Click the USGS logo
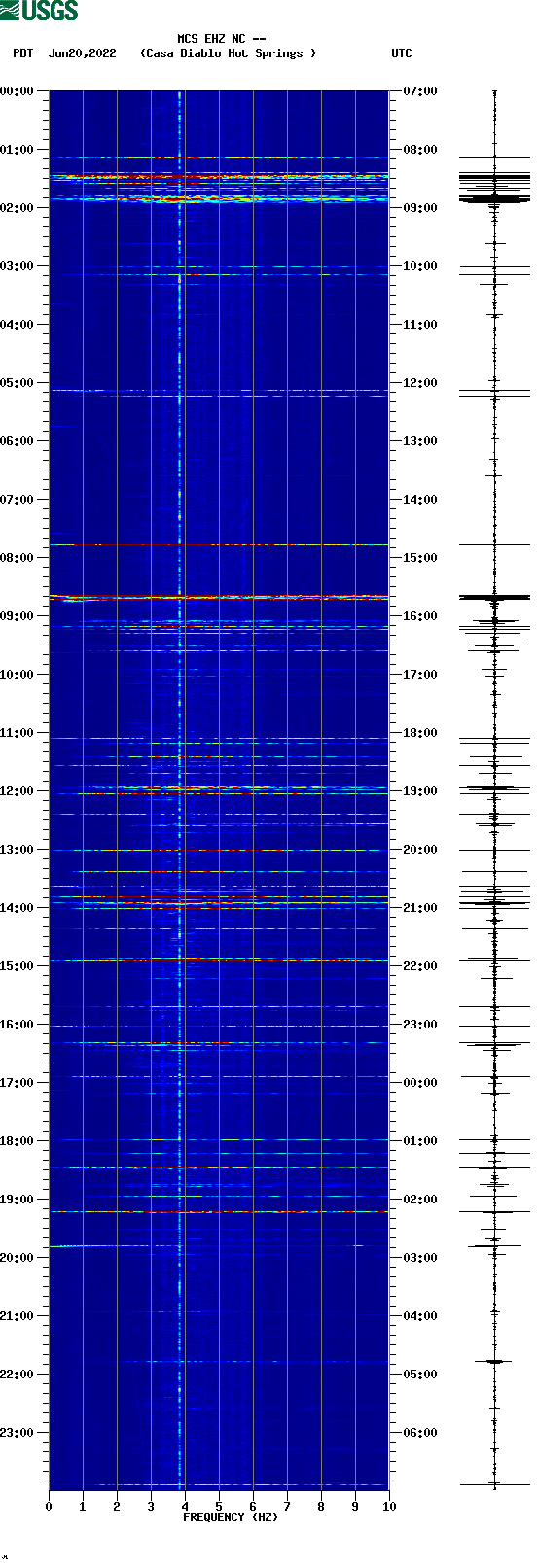 point(39,11)
